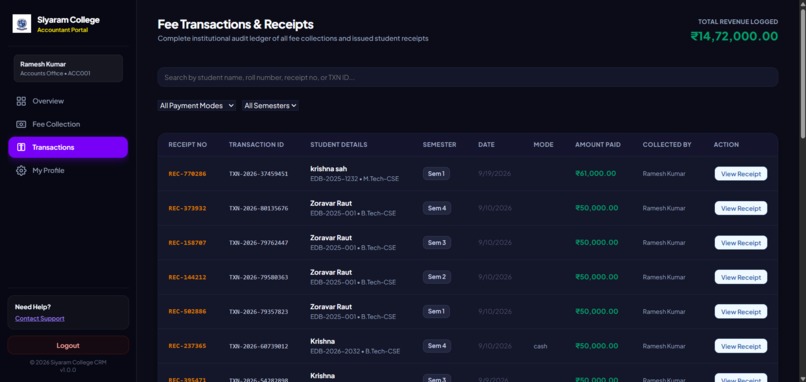The height and width of the screenshot is (382, 806).
Task: Open the All Payment Modes dropdown
Action: pyautogui.click(x=196, y=105)
